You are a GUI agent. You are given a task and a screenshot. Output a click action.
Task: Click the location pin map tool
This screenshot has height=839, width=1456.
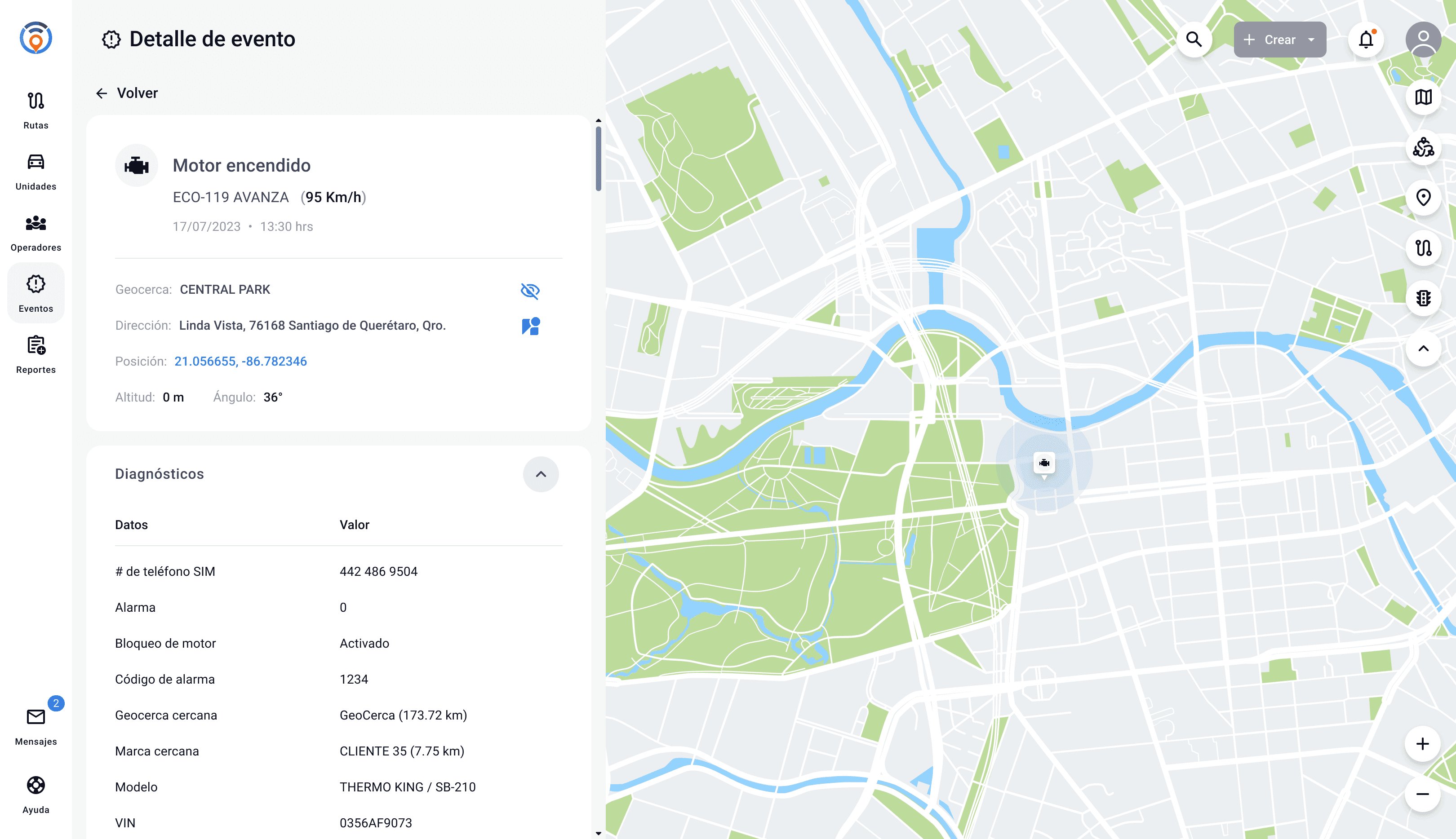[x=1423, y=198]
